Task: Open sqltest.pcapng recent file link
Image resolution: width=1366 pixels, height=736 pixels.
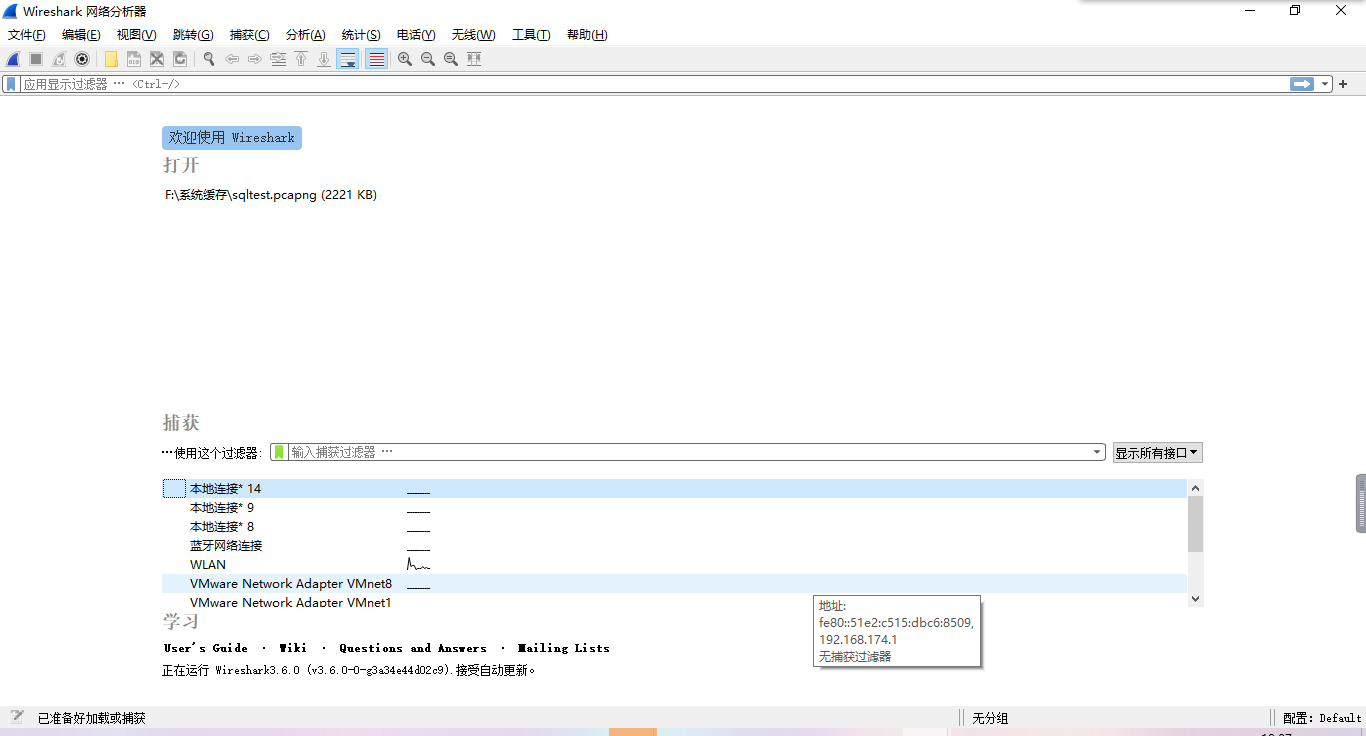Action: 271,195
